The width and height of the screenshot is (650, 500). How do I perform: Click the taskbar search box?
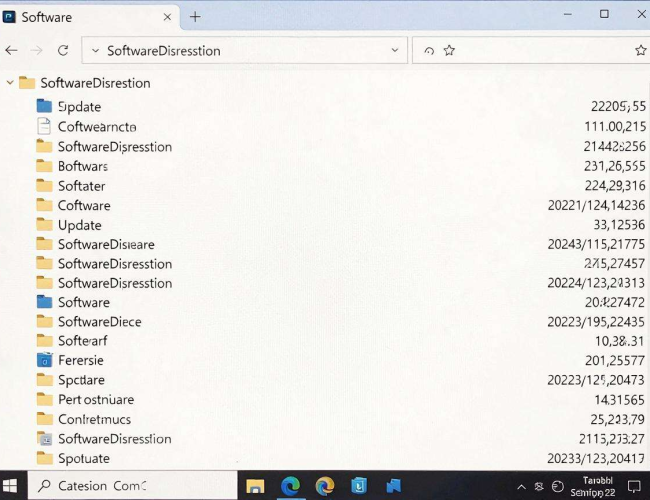133,485
